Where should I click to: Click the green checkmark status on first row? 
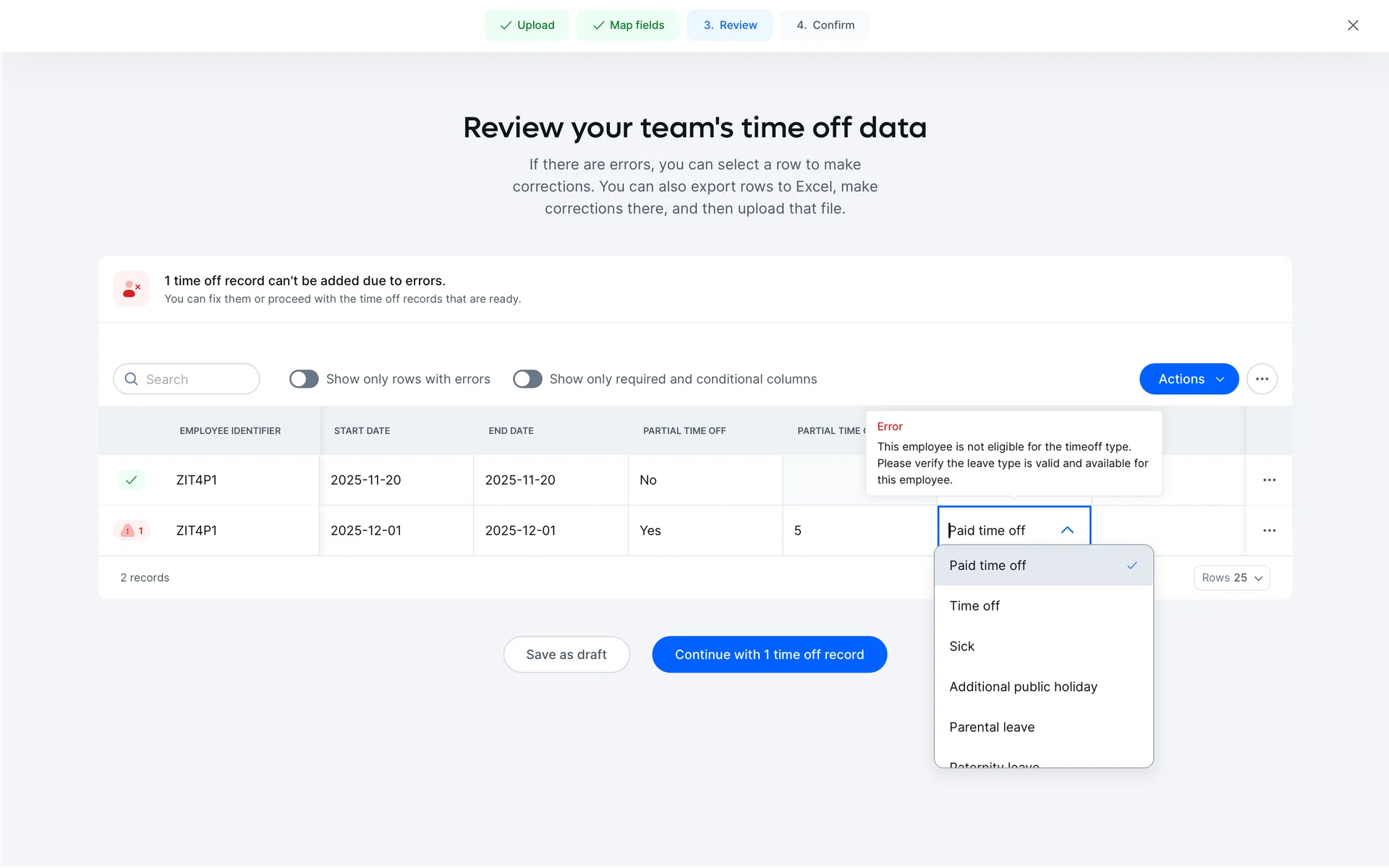pos(132,480)
